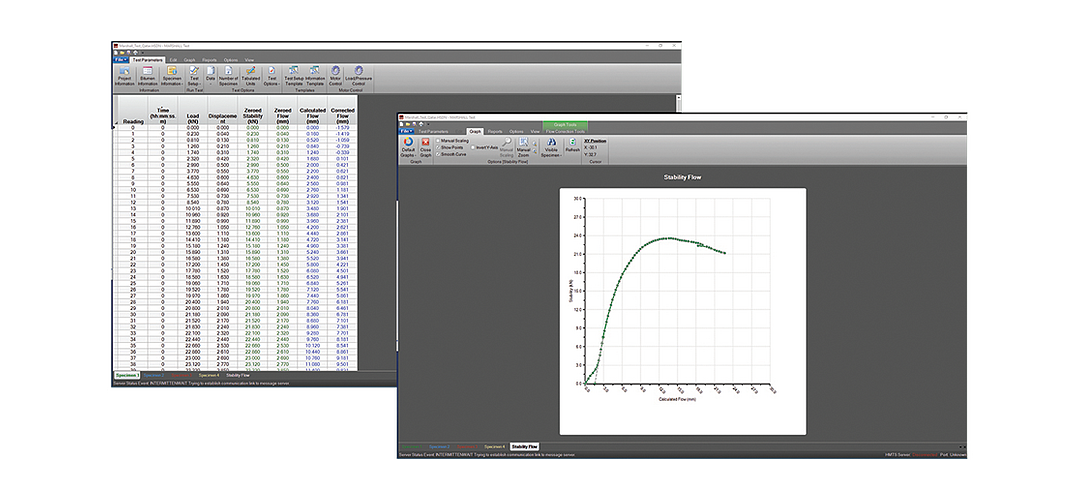1080x500 pixels.
Task: Open the File menu in graph window
Action: (407, 131)
